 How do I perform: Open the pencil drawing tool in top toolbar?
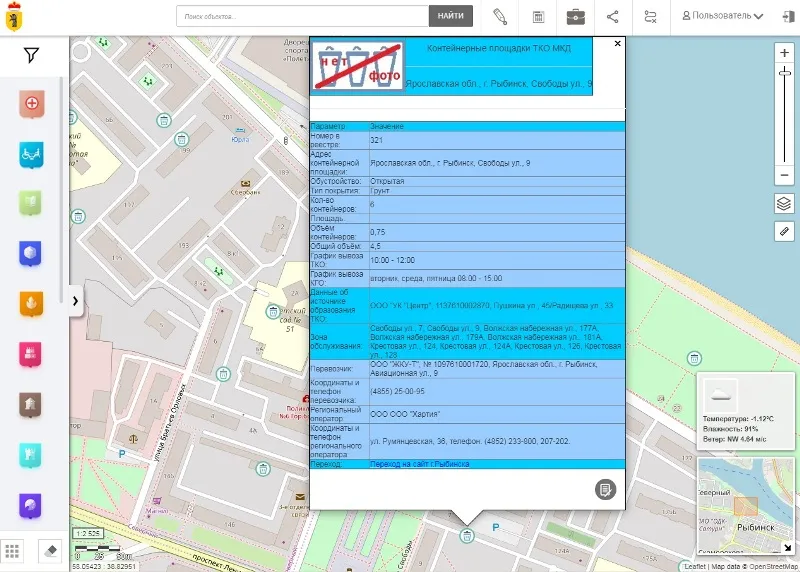click(x=500, y=16)
